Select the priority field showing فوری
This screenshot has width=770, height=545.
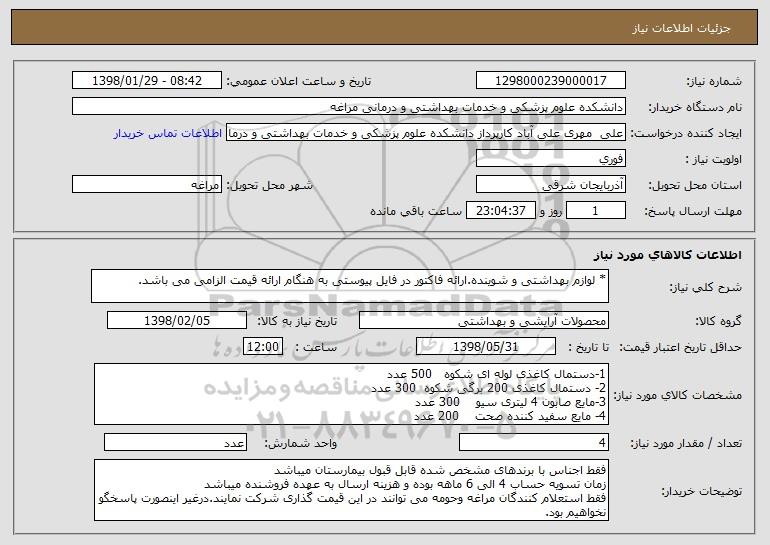(x=550, y=159)
